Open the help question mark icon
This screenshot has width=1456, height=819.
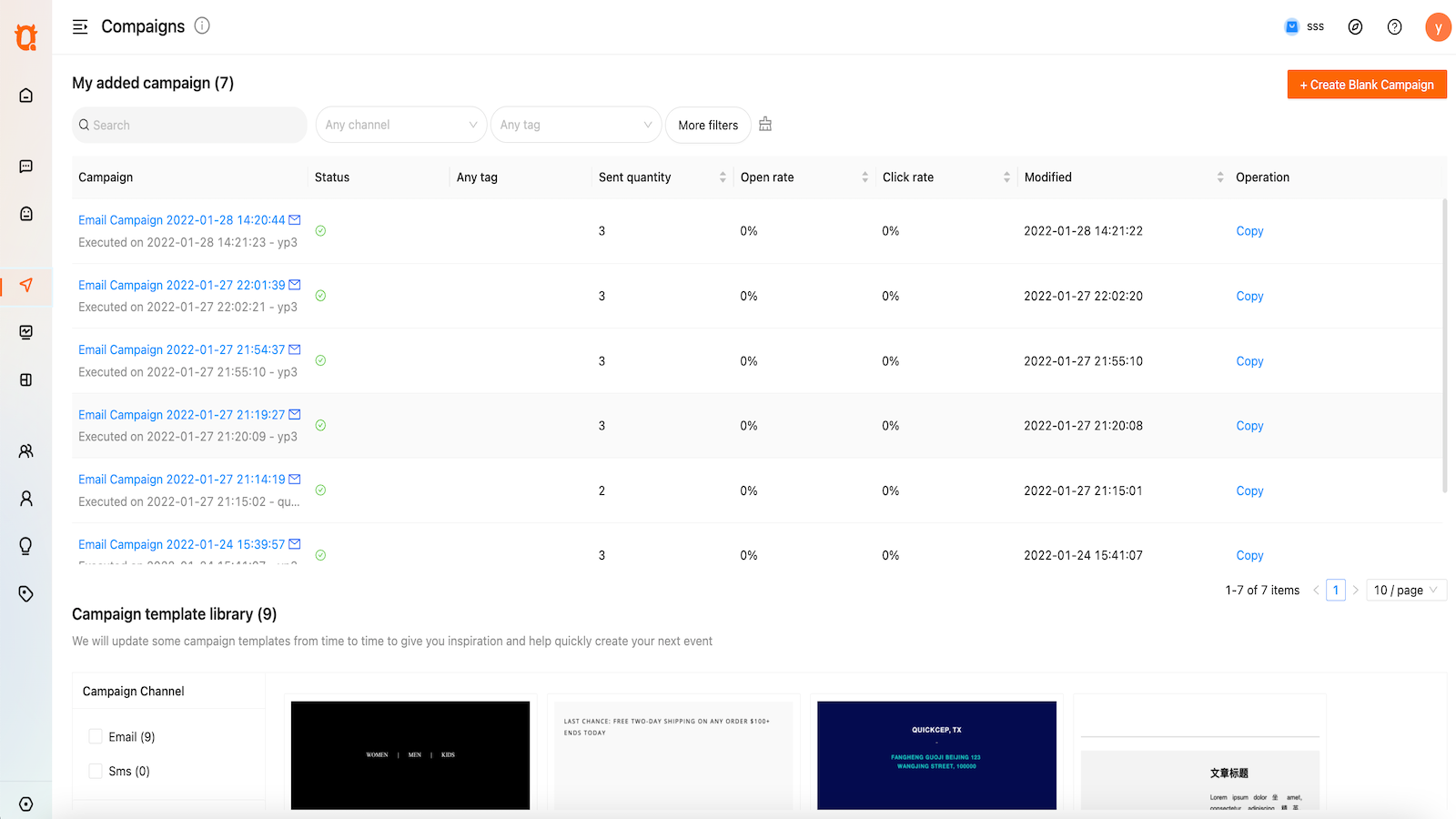tap(1394, 27)
